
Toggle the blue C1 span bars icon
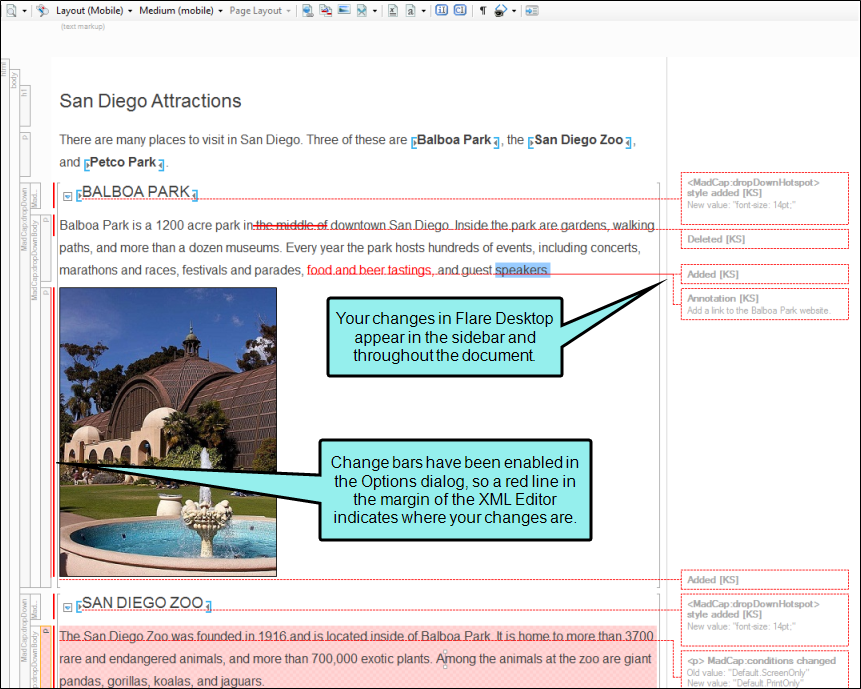point(460,10)
